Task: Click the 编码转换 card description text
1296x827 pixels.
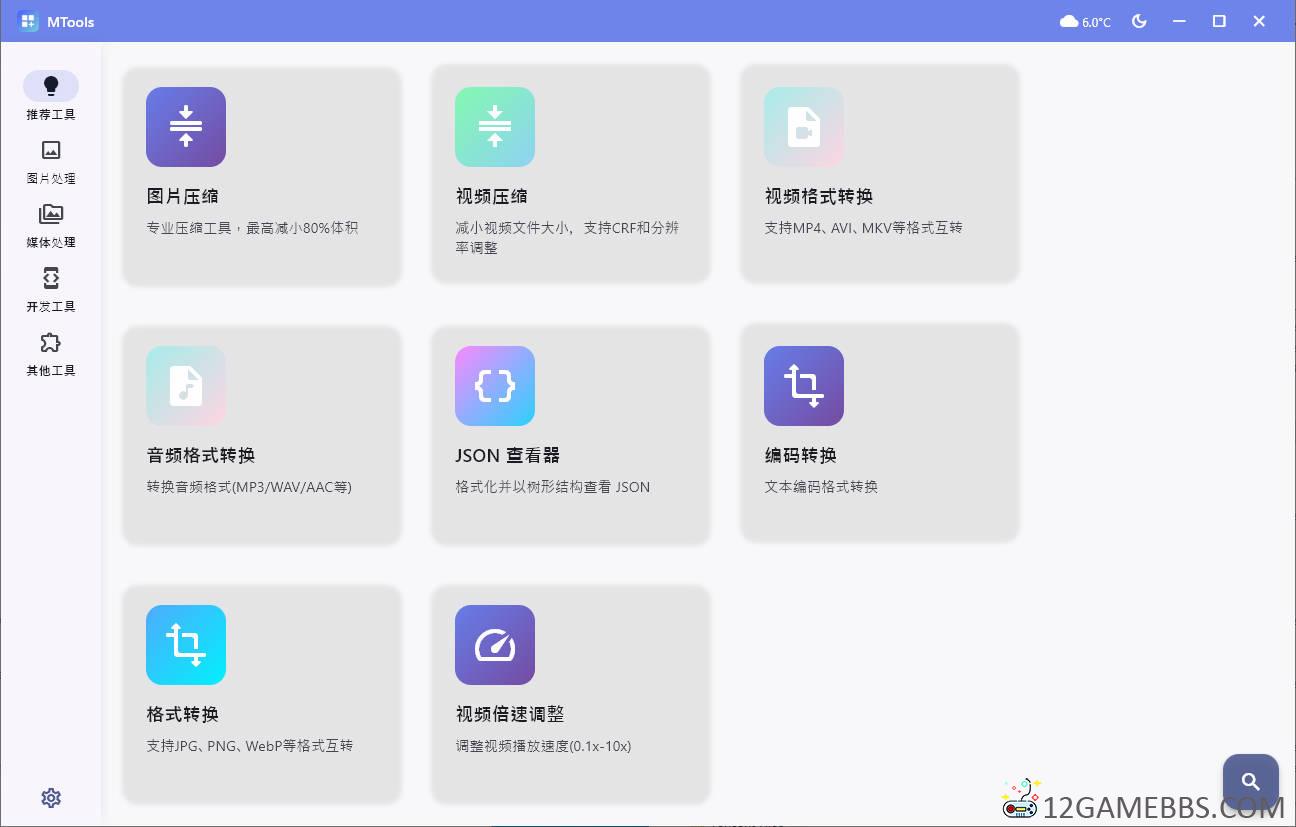Action: [x=821, y=487]
